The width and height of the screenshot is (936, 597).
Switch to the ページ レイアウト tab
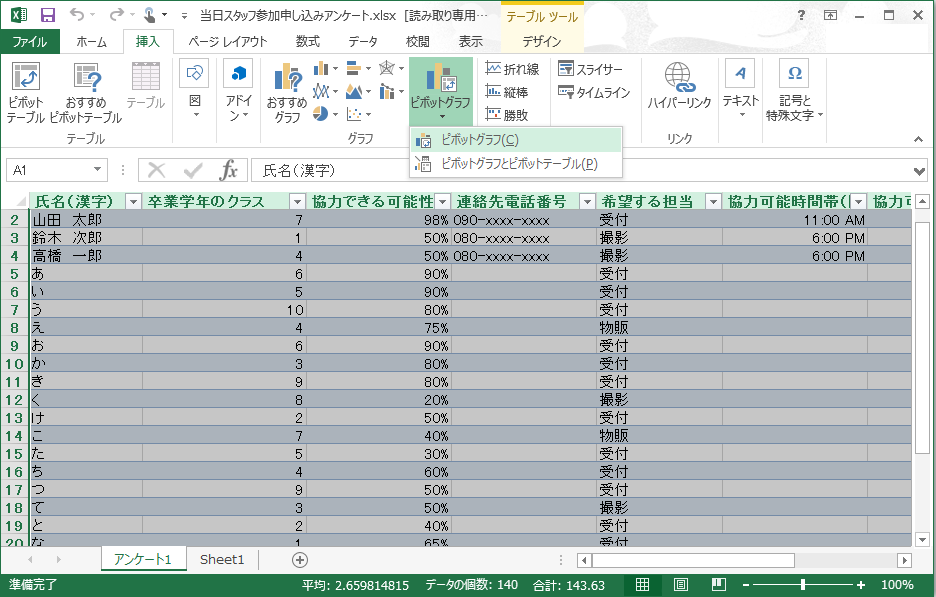[x=227, y=42]
